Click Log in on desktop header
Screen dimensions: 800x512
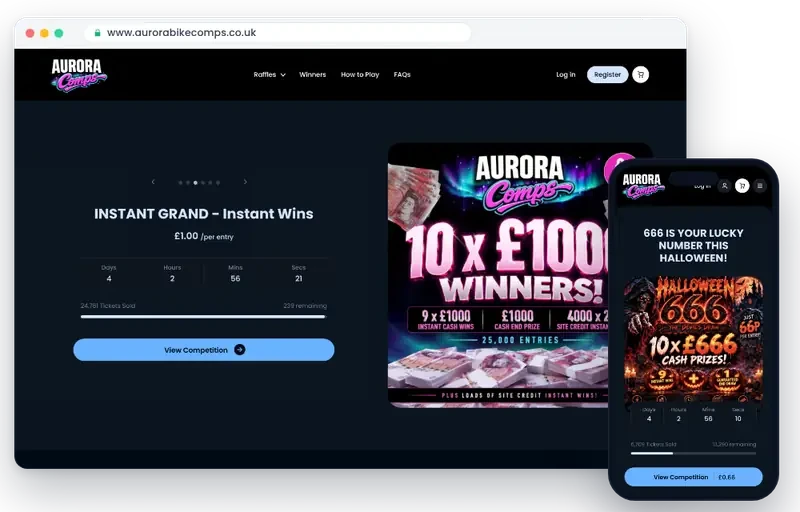click(x=565, y=74)
